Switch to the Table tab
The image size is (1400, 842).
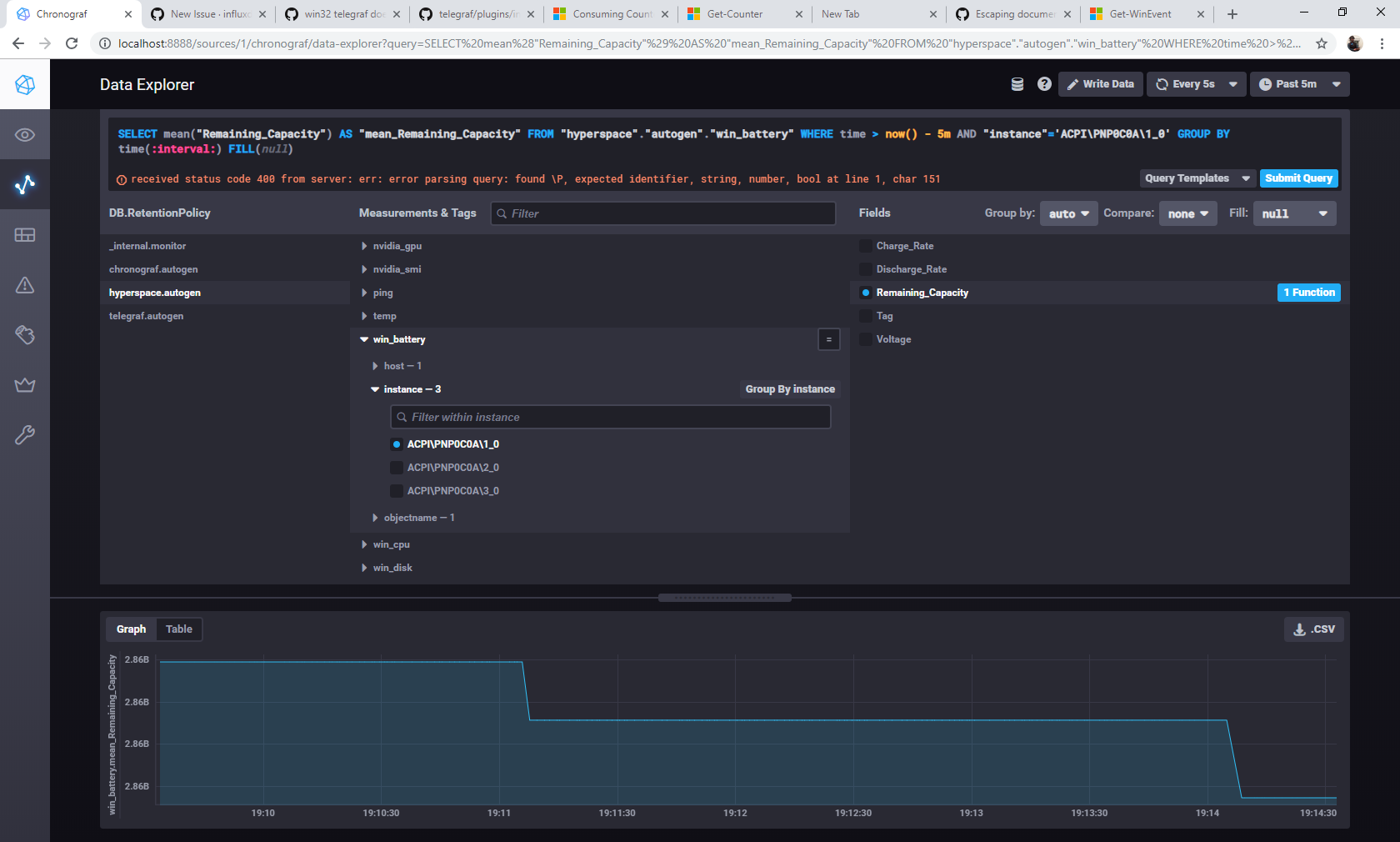click(178, 629)
